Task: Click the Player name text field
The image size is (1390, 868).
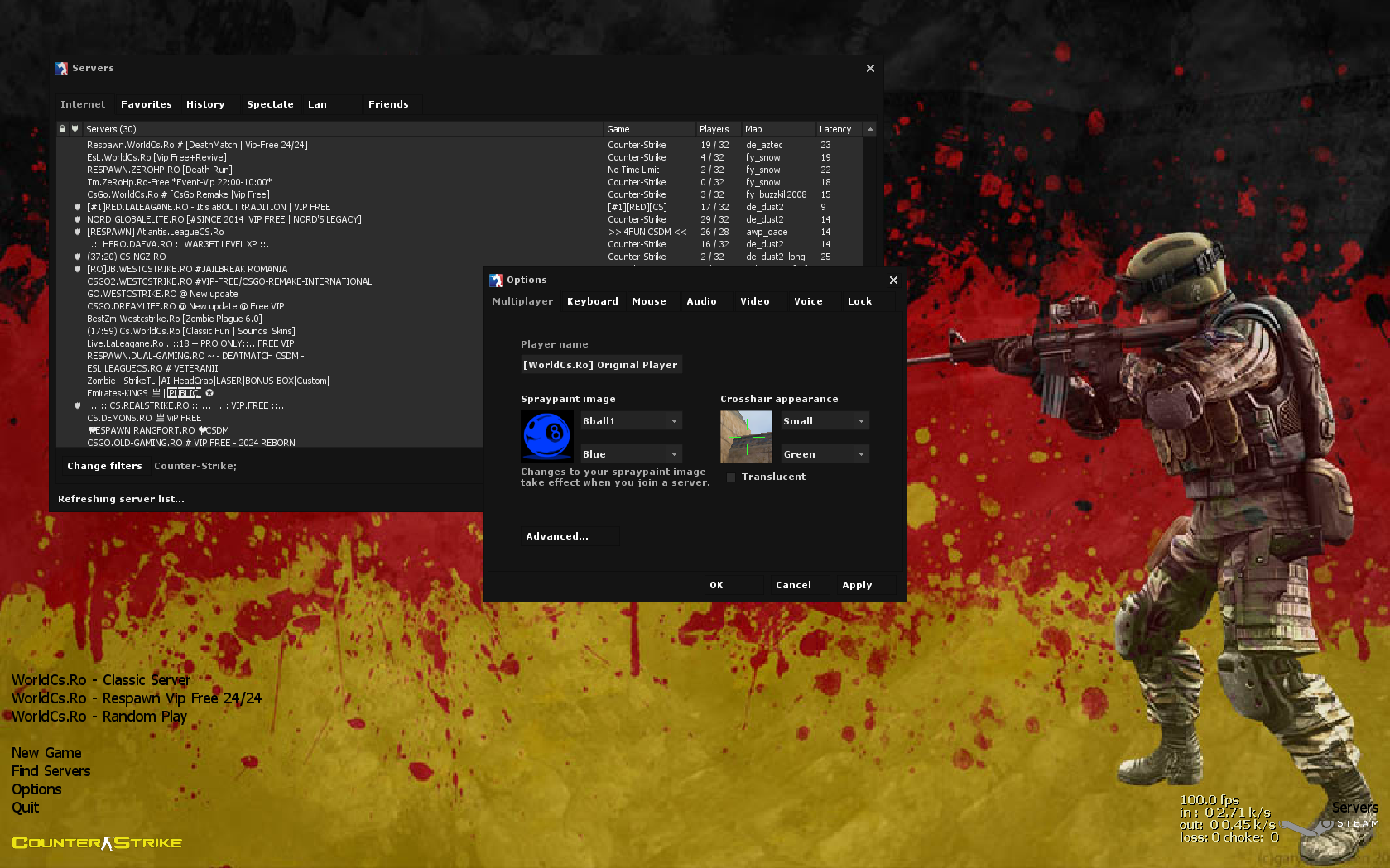Action: point(601,365)
